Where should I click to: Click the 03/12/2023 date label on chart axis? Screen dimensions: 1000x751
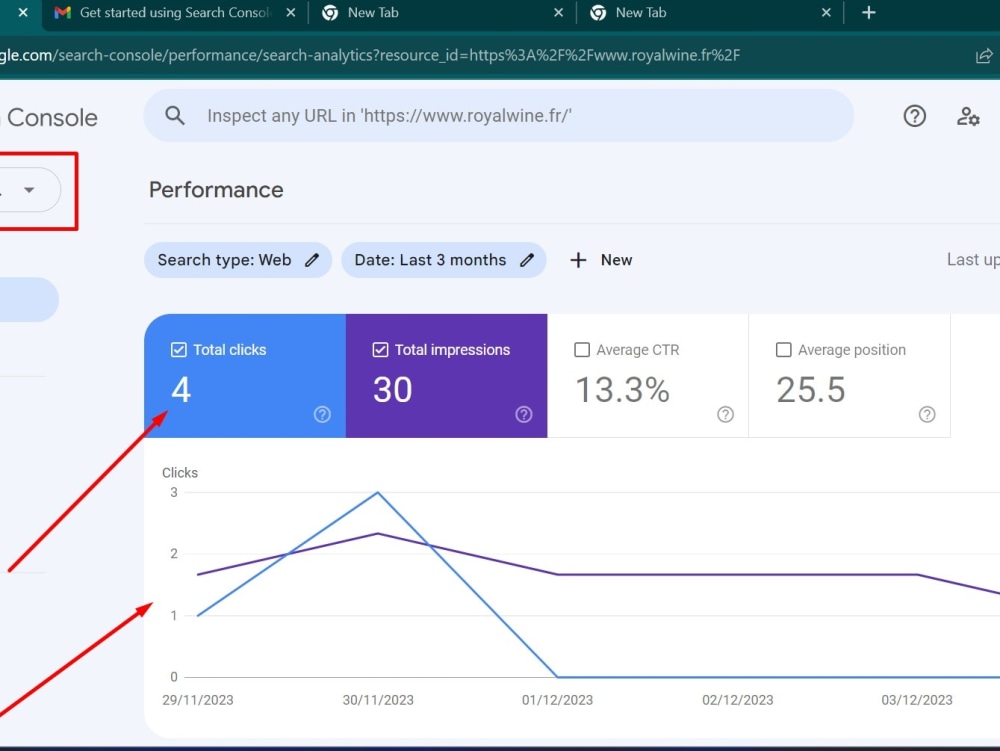(917, 700)
